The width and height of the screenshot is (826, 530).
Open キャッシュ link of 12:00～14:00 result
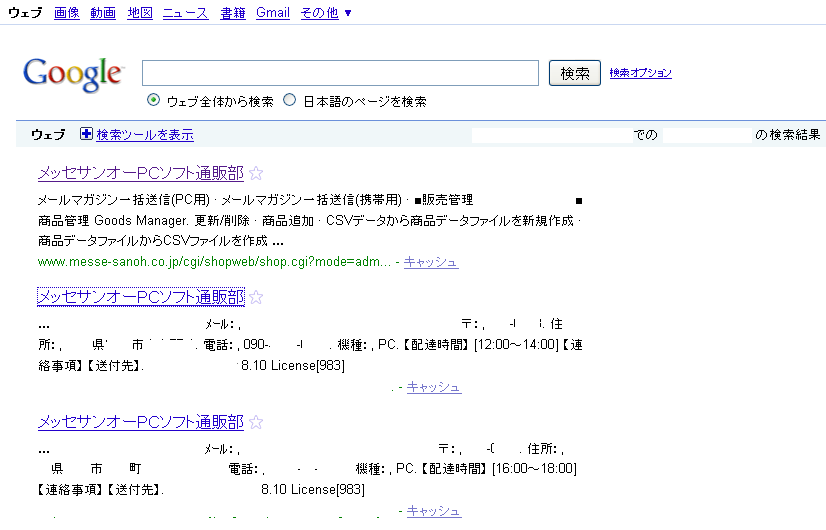click(x=434, y=387)
